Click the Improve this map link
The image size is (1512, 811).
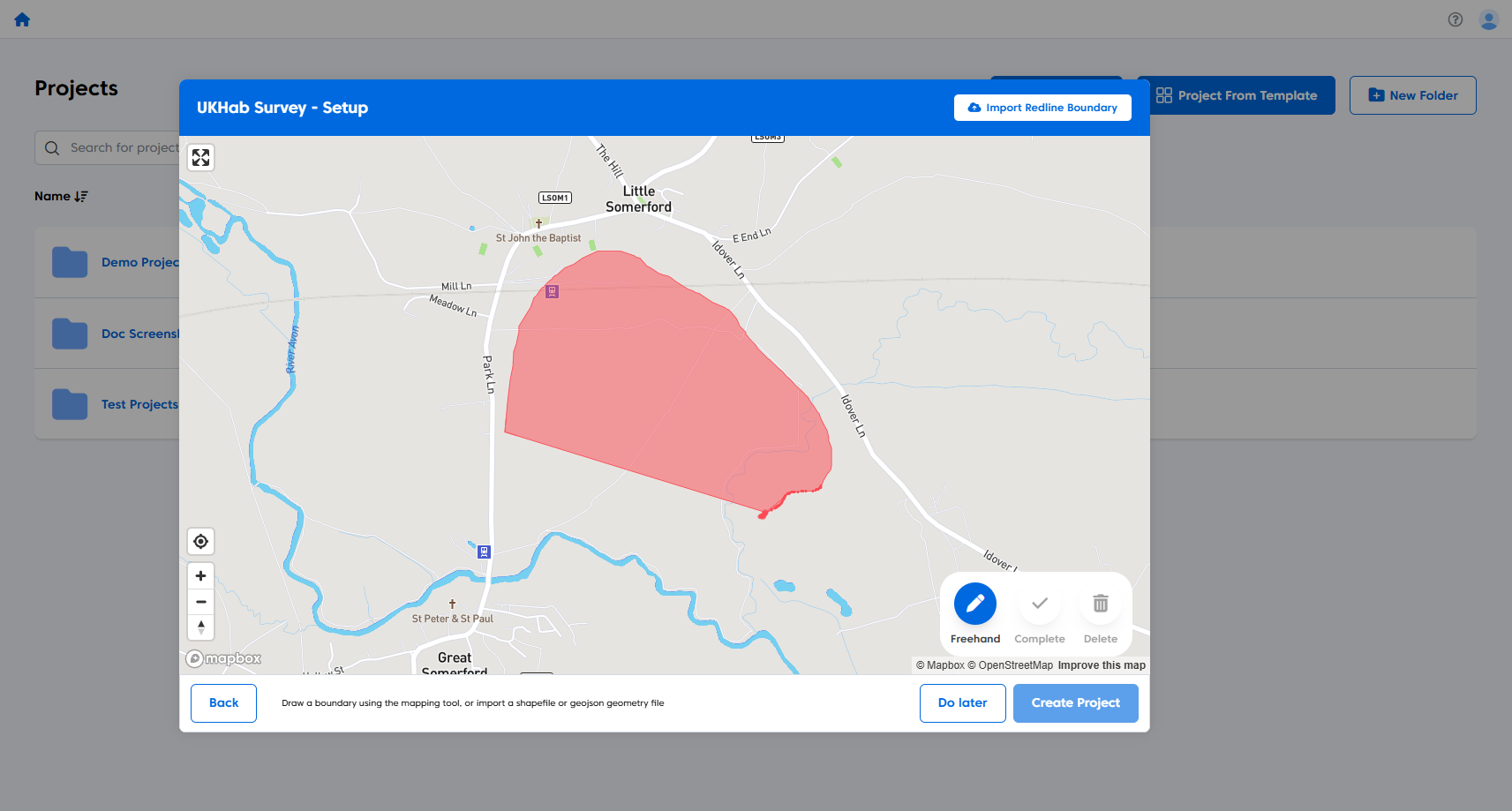(1101, 665)
